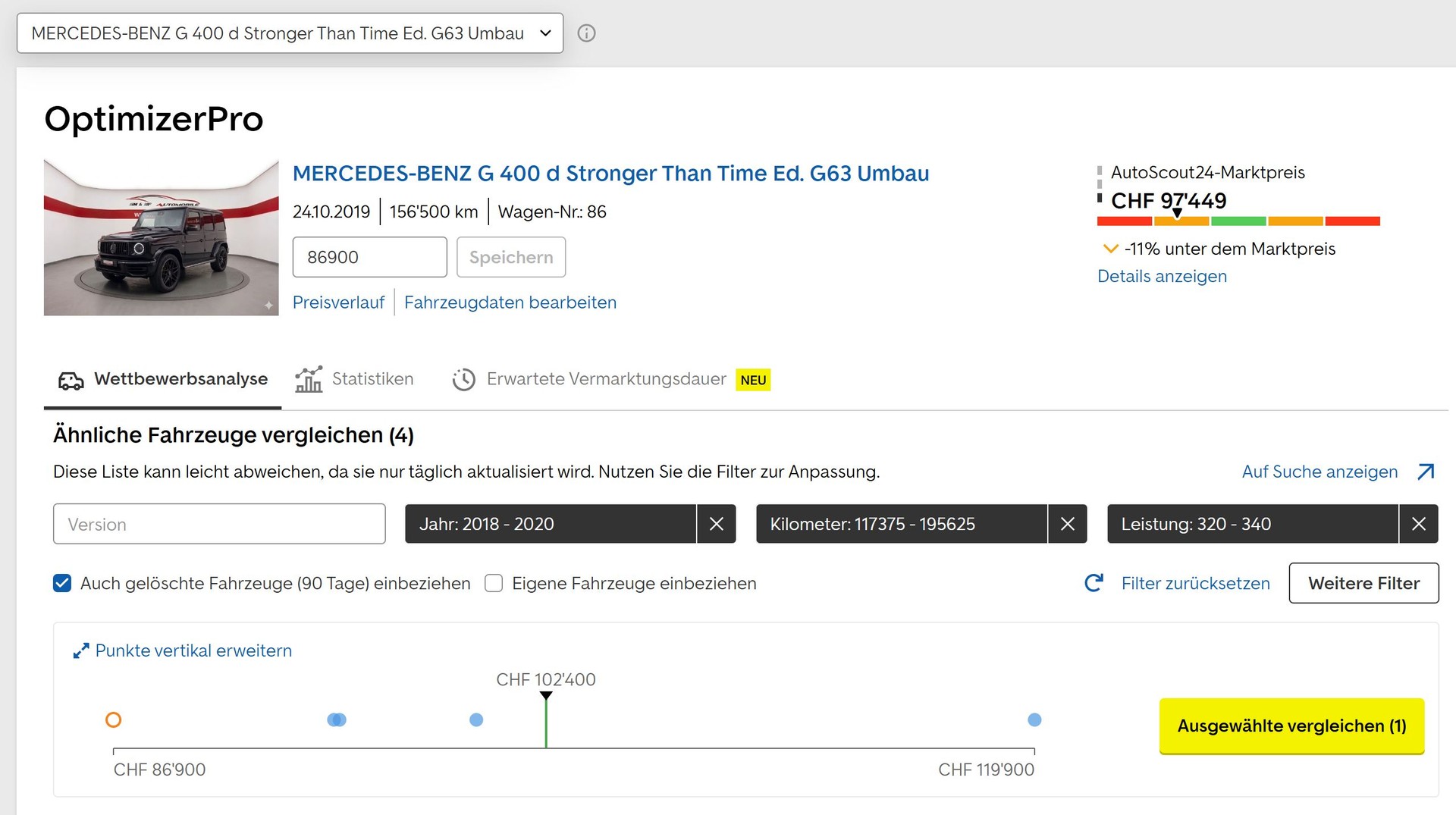Remove the Leistung 320 - 340 filter

(x=1418, y=524)
